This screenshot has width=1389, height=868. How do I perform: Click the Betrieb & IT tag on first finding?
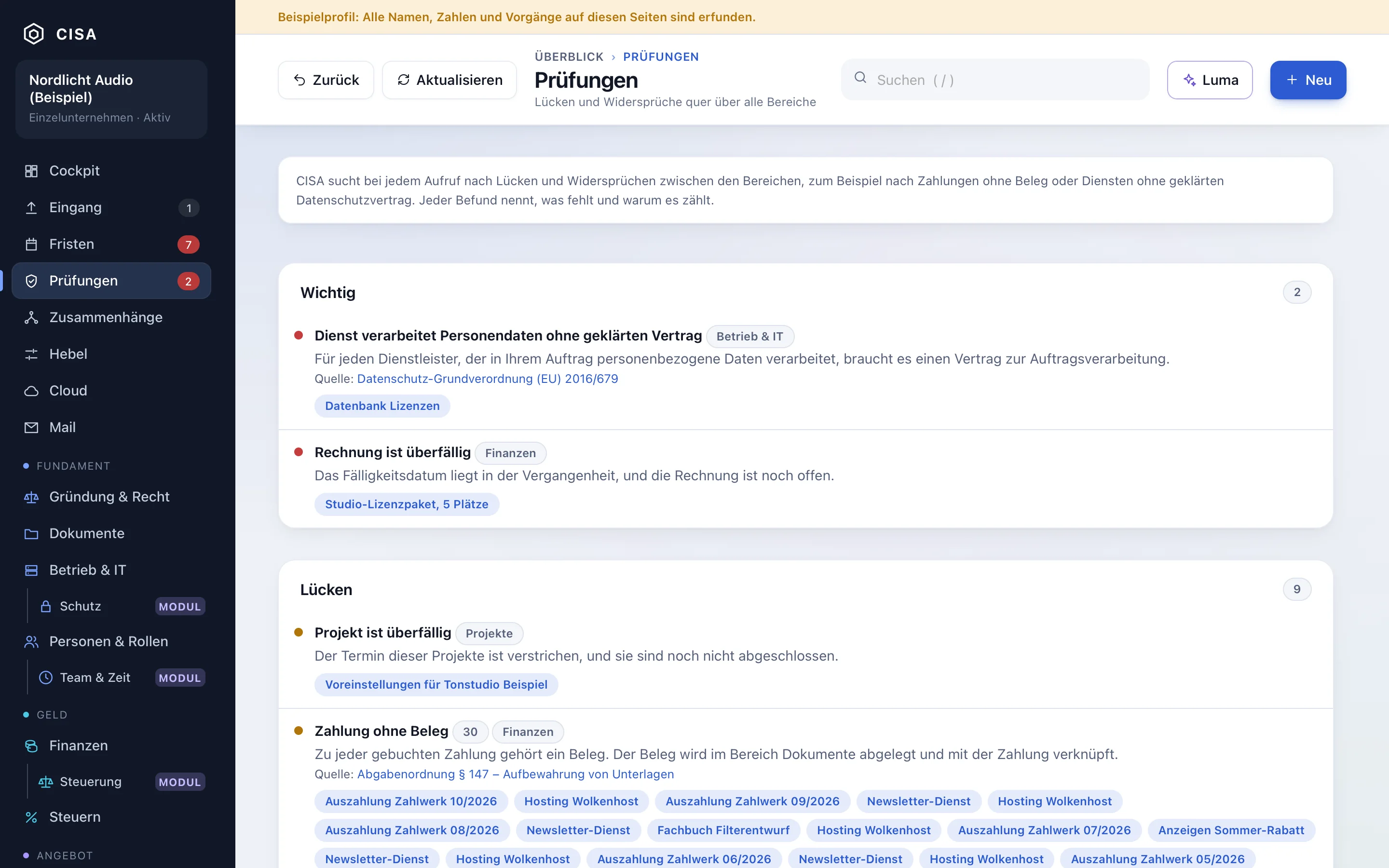[x=749, y=337]
